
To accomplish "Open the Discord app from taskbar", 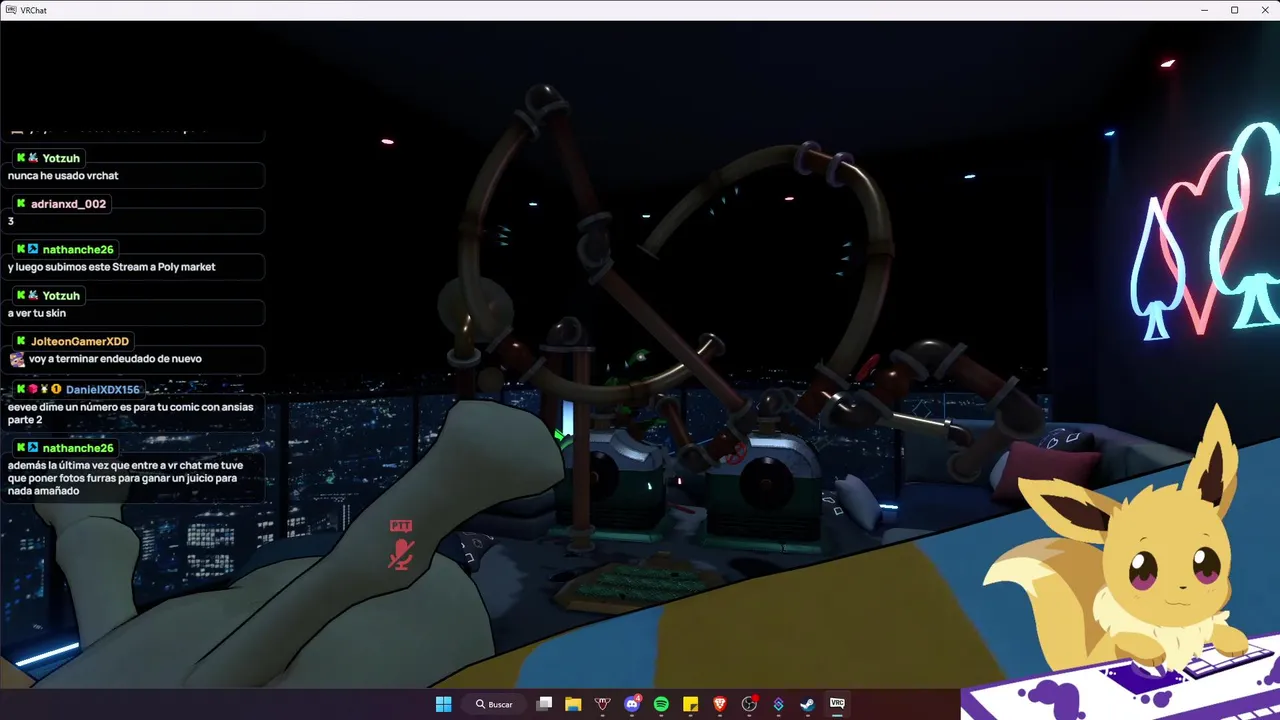I will (632, 704).
